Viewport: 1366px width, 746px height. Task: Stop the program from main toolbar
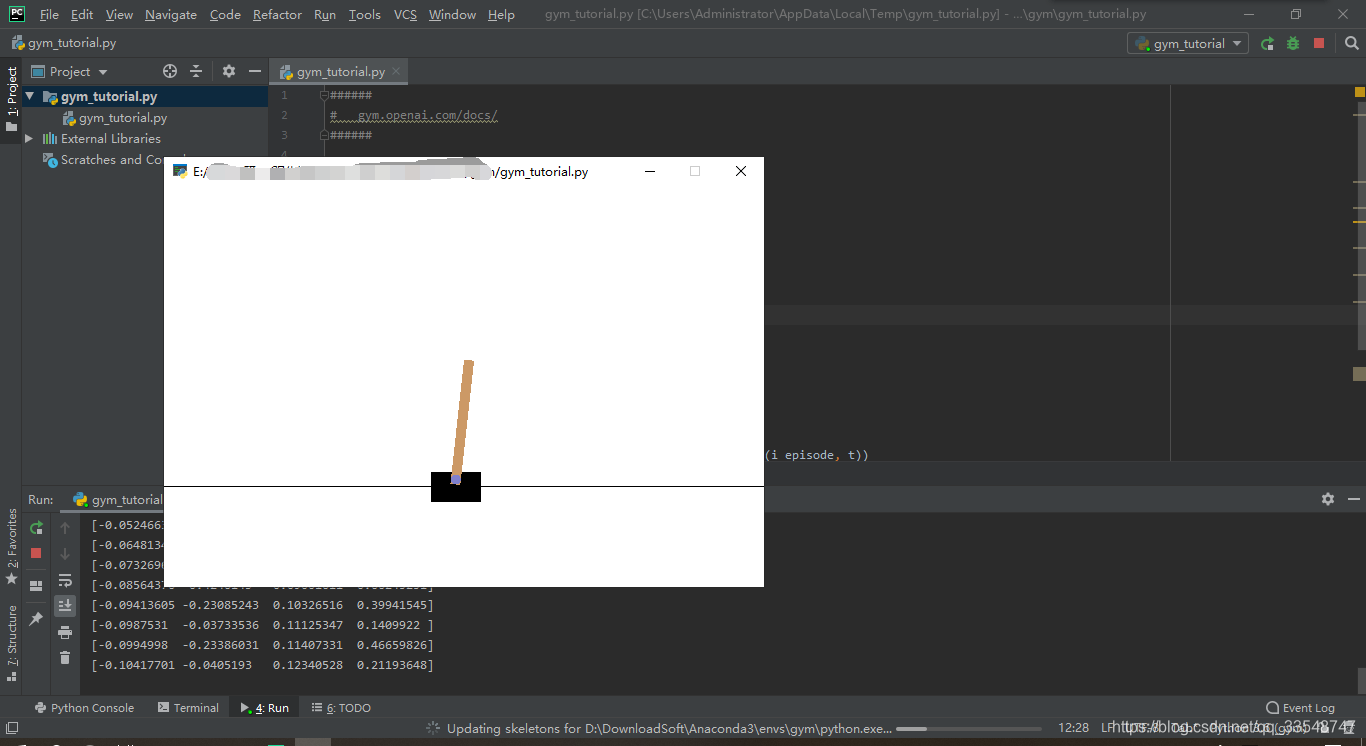pyautogui.click(x=1319, y=43)
